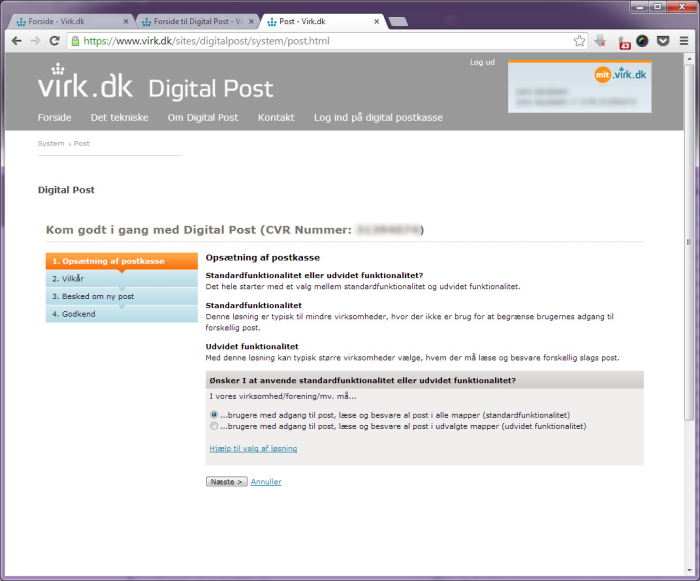Click the 'Kom godt i gang' heading
The height and width of the screenshot is (581, 700).
235,230
